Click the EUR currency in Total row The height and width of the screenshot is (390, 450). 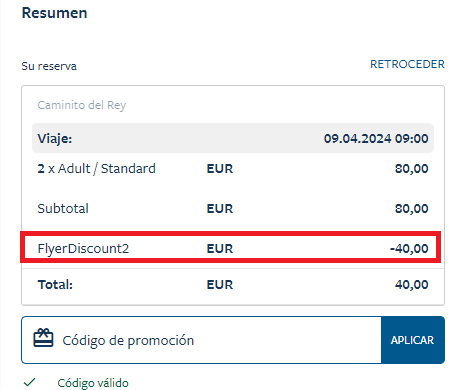pos(220,285)
